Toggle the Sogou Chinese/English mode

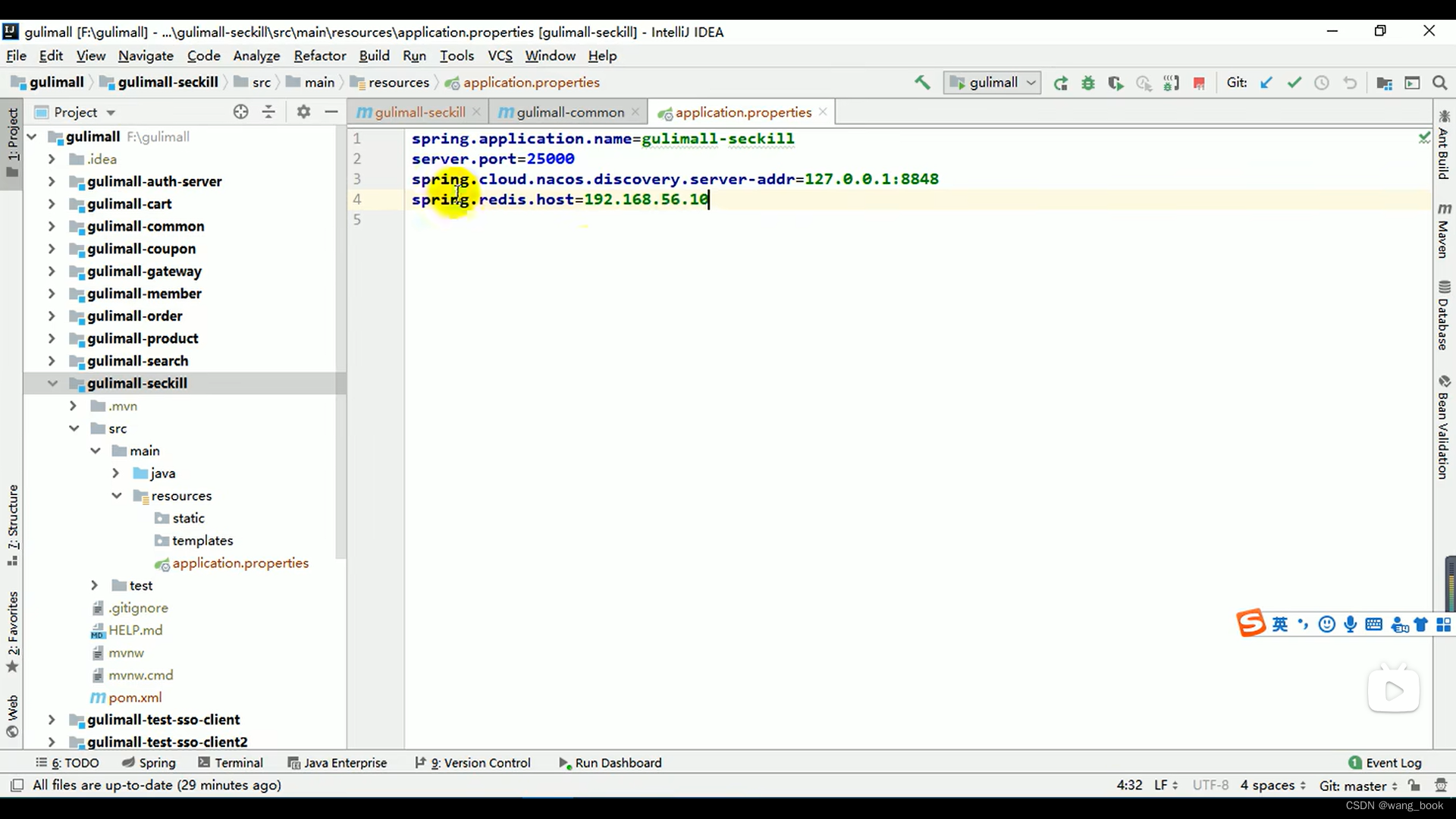pyautogui.click(x=1280, y=624)
